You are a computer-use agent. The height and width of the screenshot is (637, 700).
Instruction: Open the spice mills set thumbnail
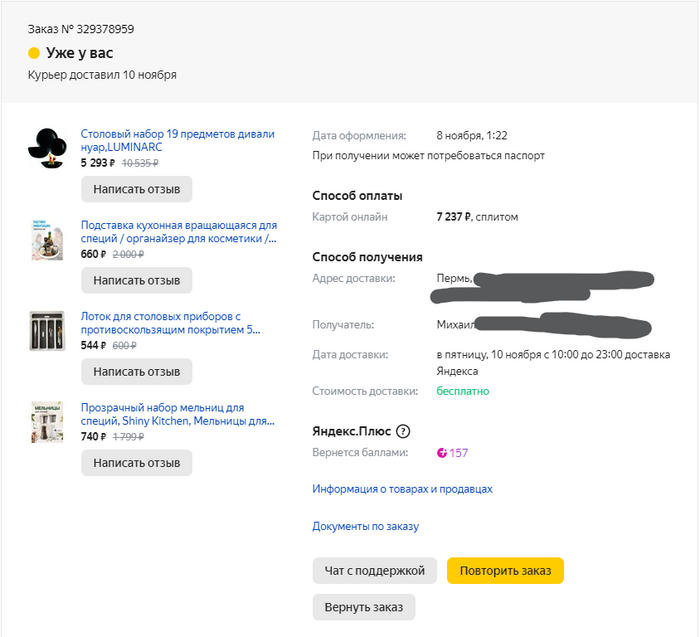[46, 422]
